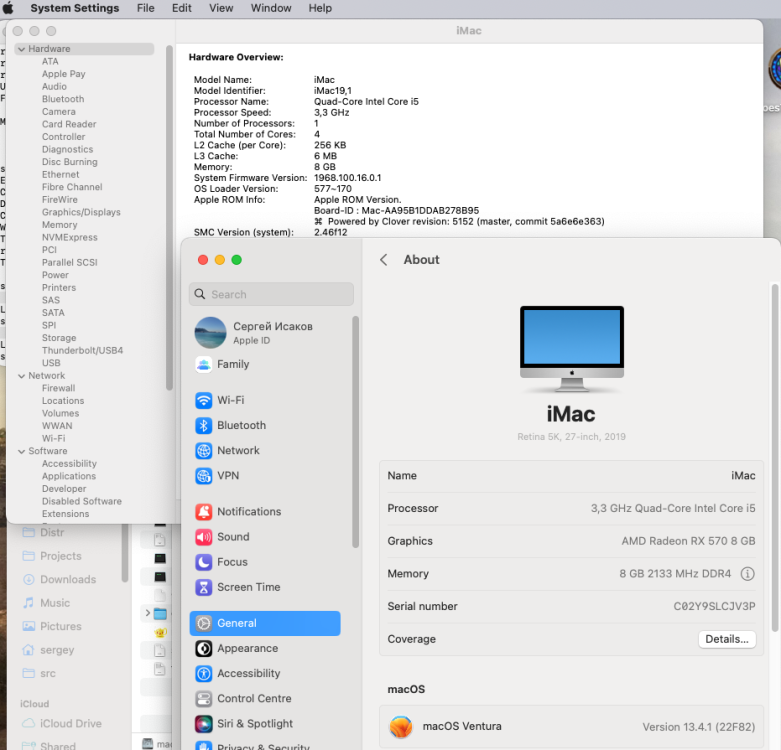The width and height of the screenshot is (781, 750).
Task: Open Screen Time hourglass icon
Action: tap(203, 587)
